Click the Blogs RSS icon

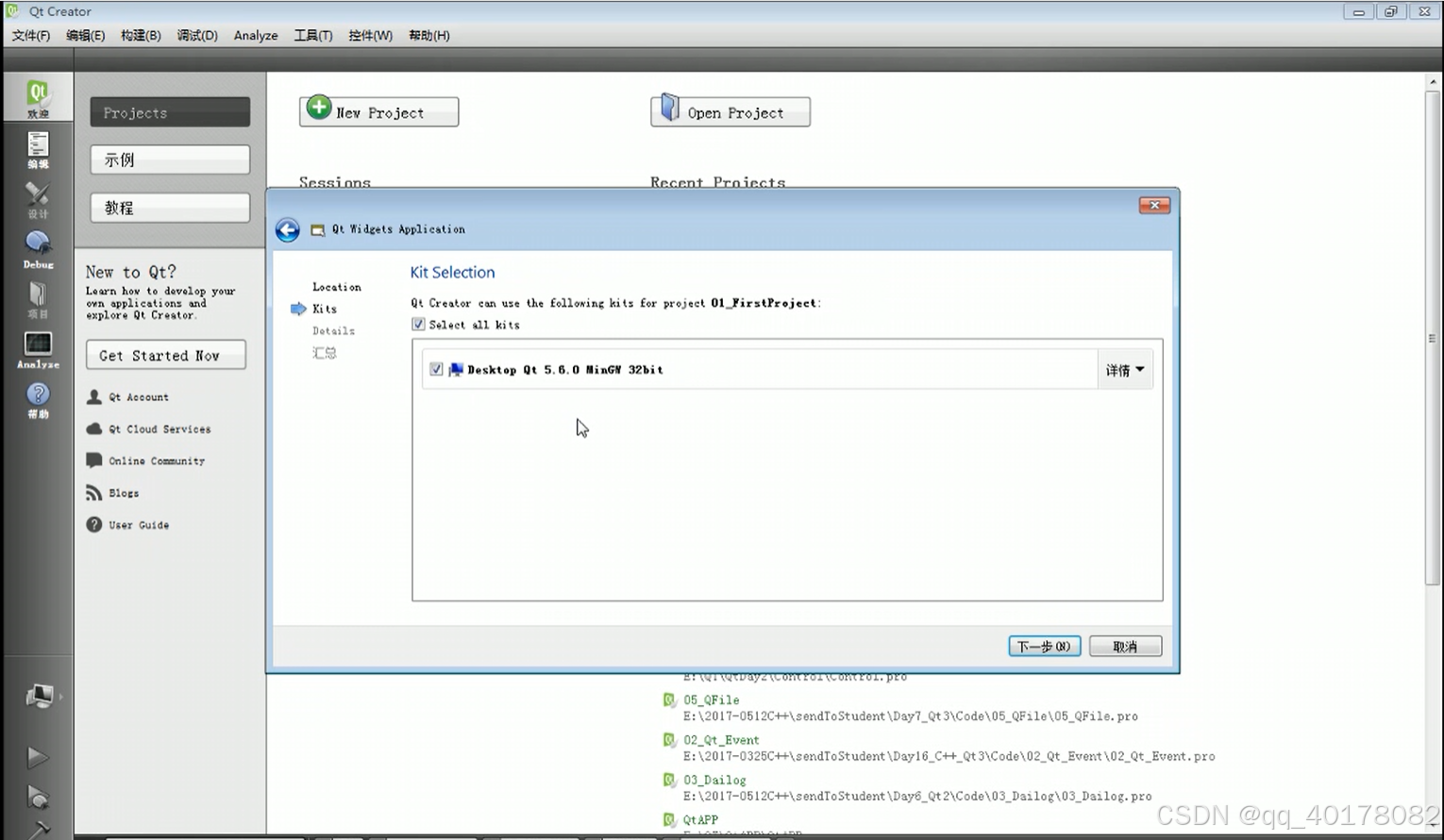tap(94, 493)
